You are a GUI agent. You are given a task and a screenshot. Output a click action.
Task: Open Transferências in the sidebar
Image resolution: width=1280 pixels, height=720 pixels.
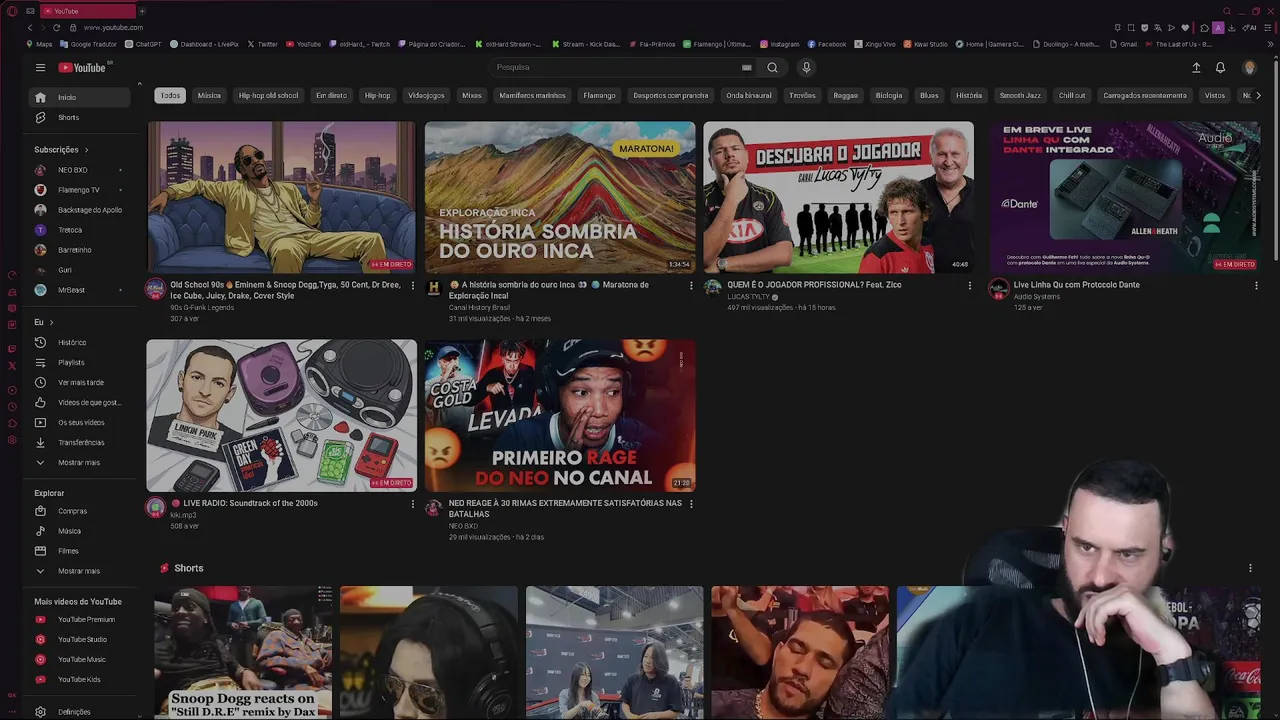tap(79, 442)
